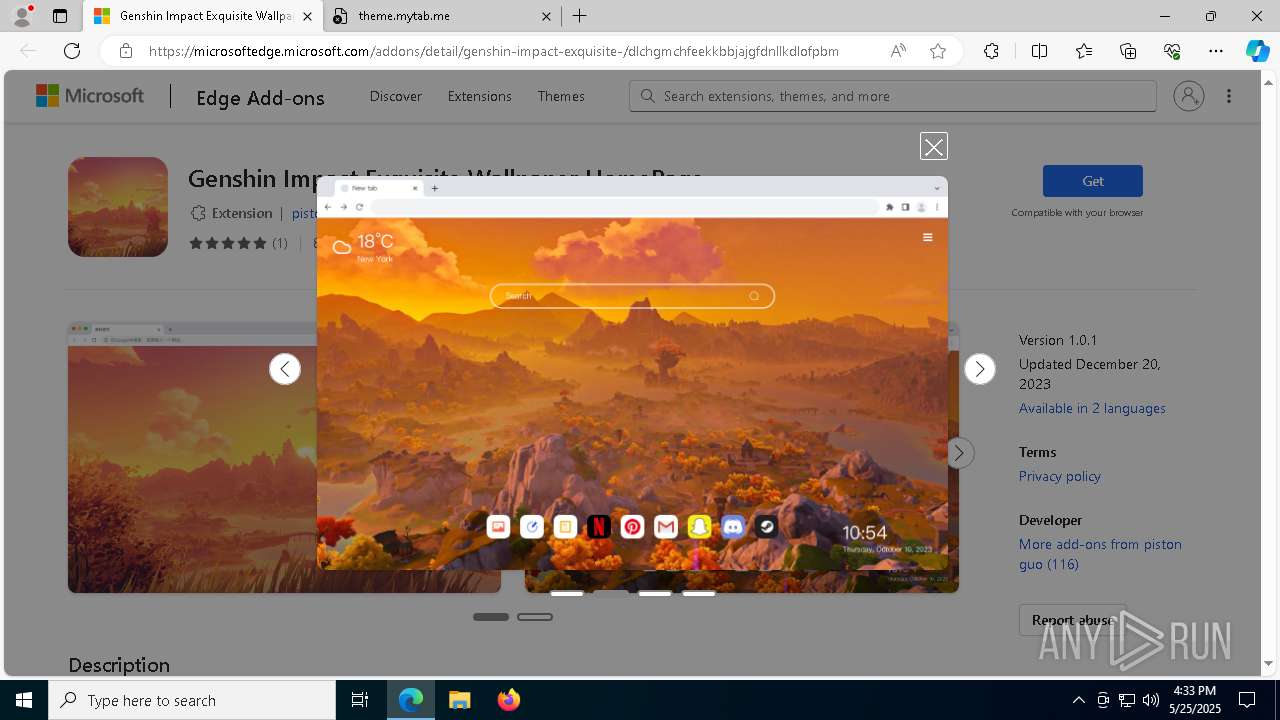The height and width of the screenshot is (720, 1280).
Task: Open the browser profile icon
Action: pos(22,16)
